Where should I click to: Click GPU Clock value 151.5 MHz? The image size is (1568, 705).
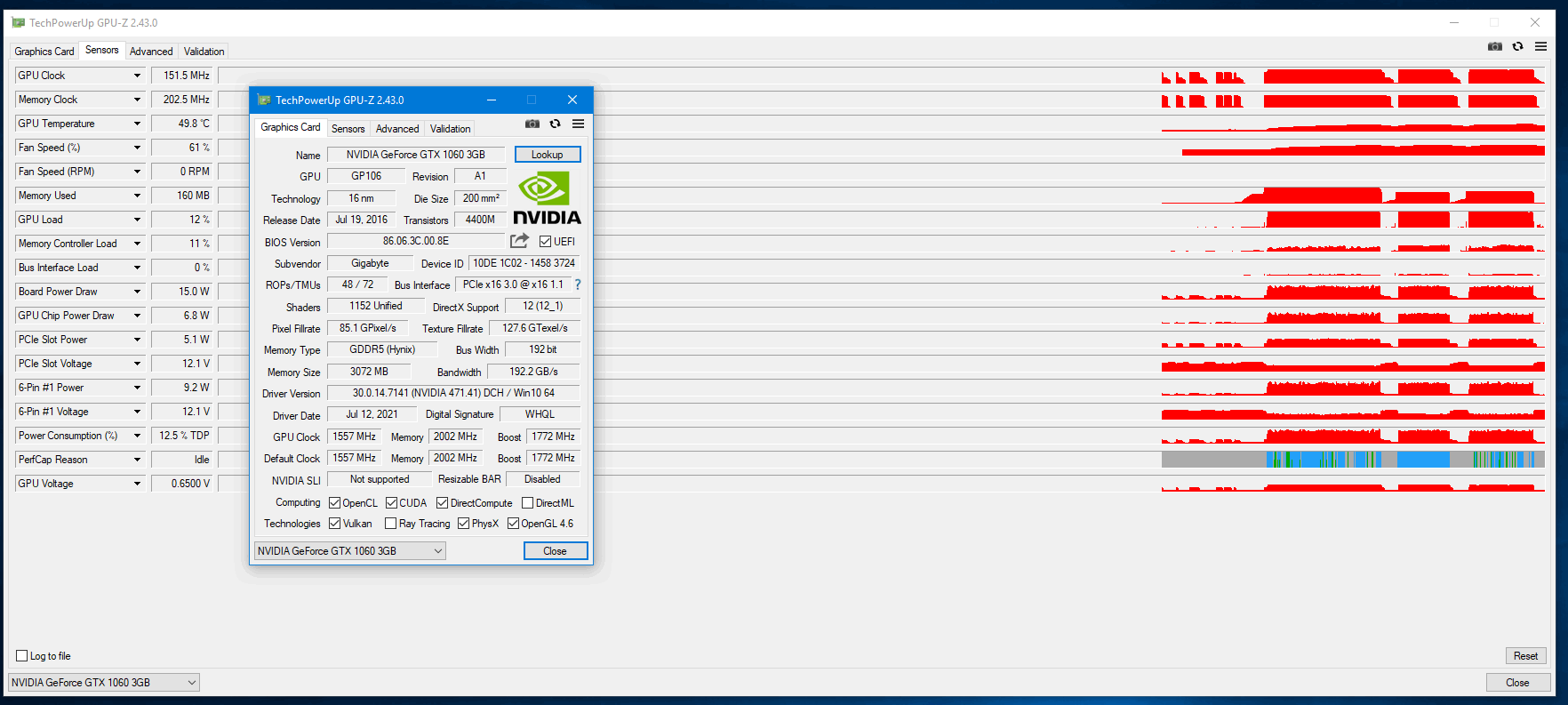tap(181, 76)
